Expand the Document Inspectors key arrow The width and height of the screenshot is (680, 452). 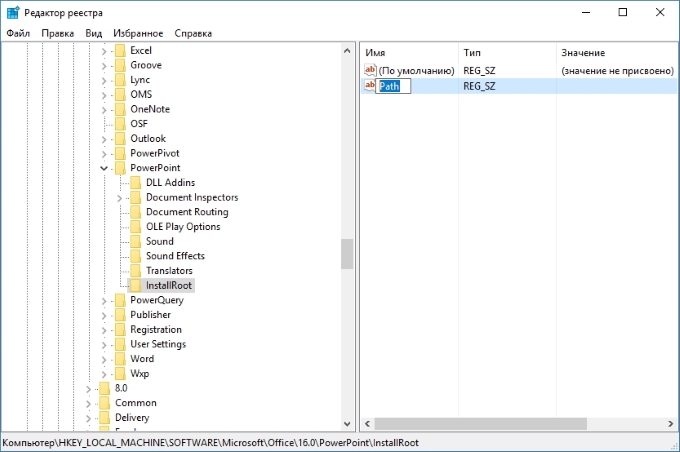119,198
